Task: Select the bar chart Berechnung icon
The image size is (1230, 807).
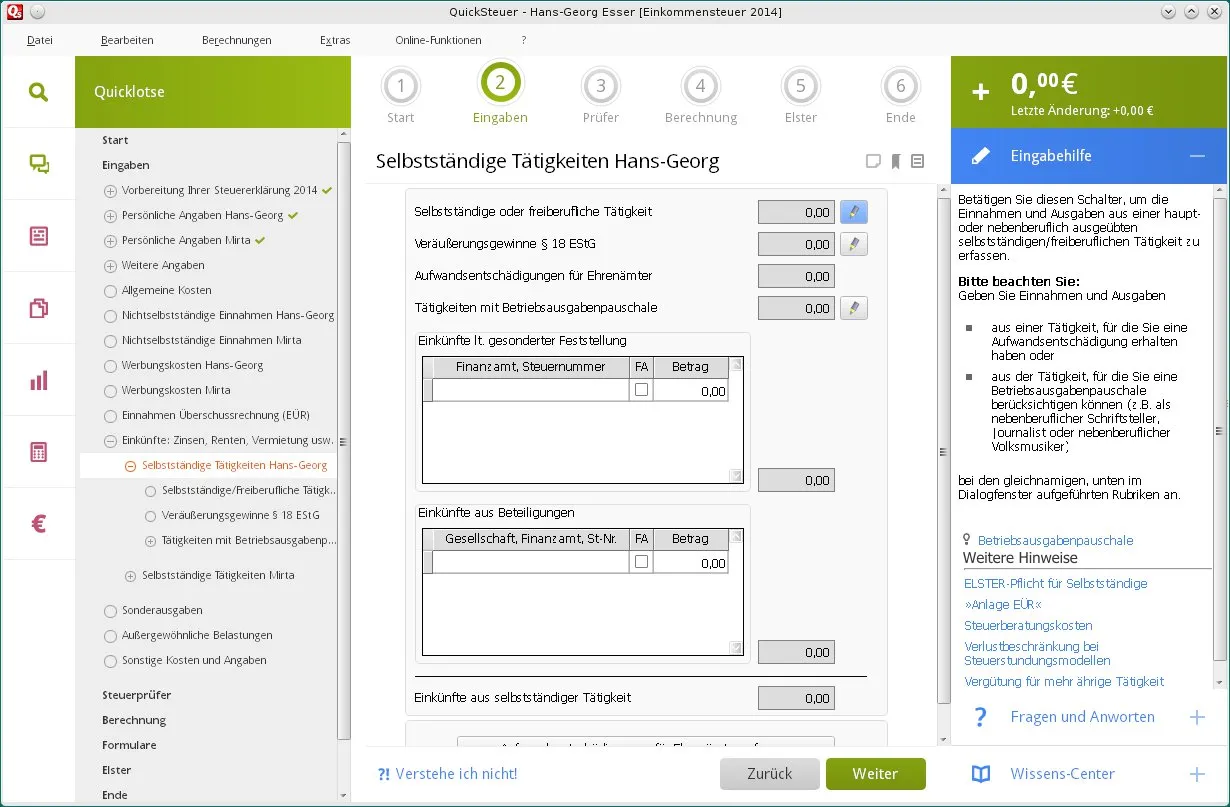Action: coord(39,380)
